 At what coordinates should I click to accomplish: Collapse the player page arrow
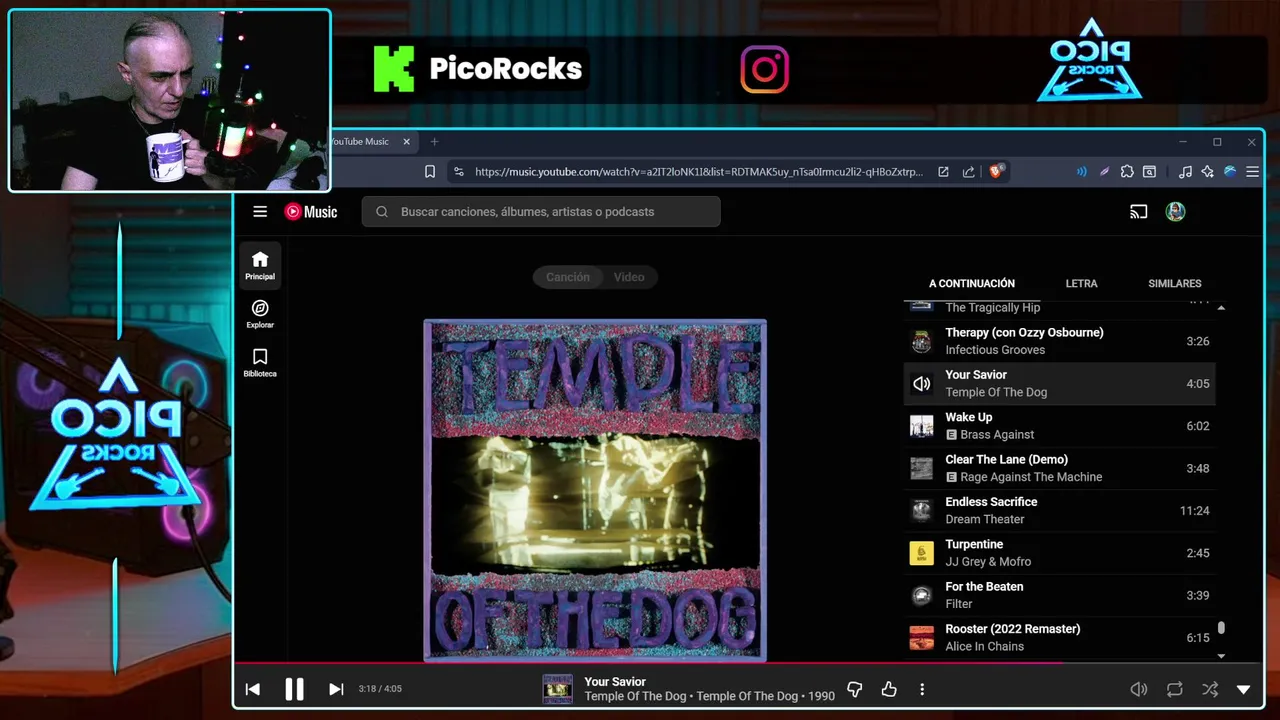[x=1244, y=689]
